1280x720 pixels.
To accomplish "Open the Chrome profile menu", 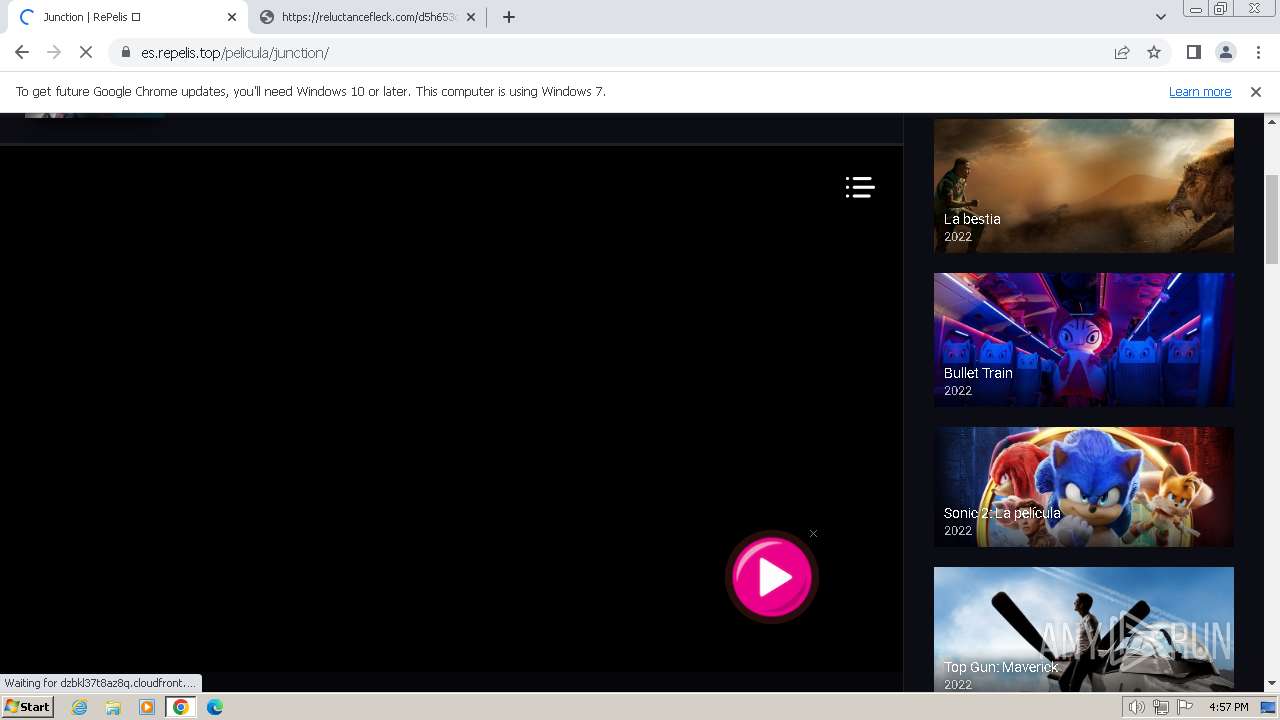I will [x=1225, y=53].
